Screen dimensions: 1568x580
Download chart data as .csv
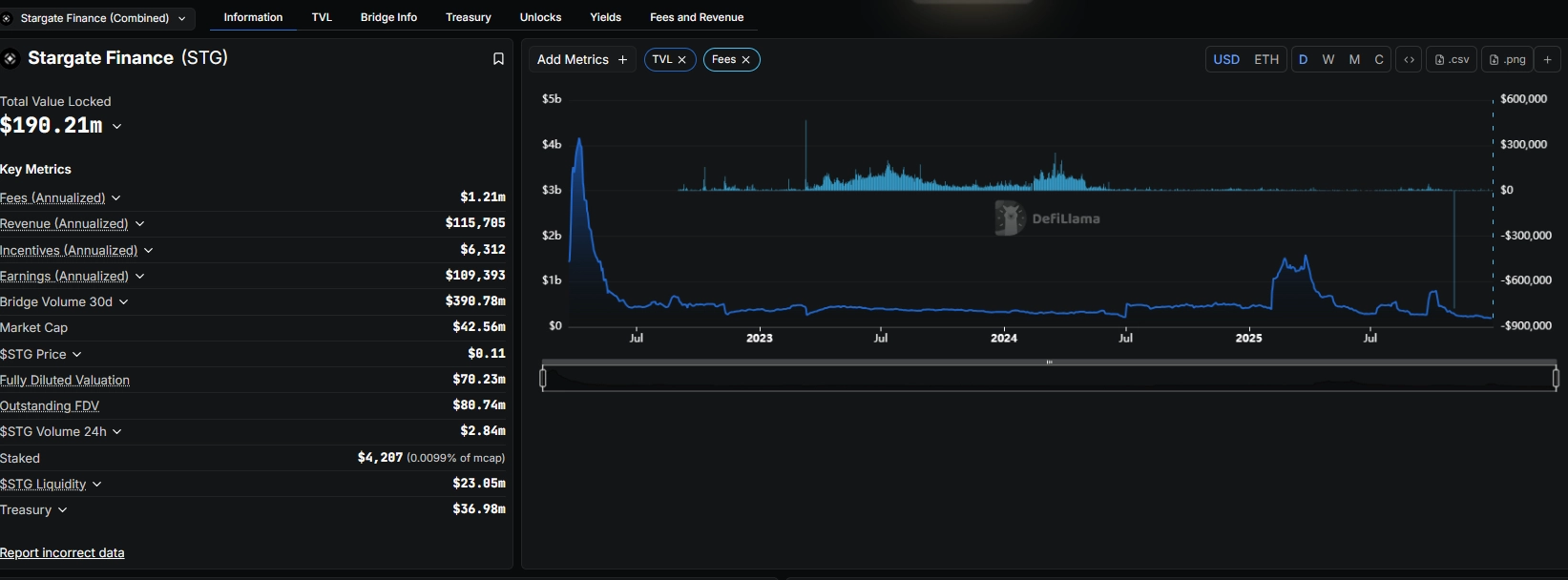[x=1452, y=59]
